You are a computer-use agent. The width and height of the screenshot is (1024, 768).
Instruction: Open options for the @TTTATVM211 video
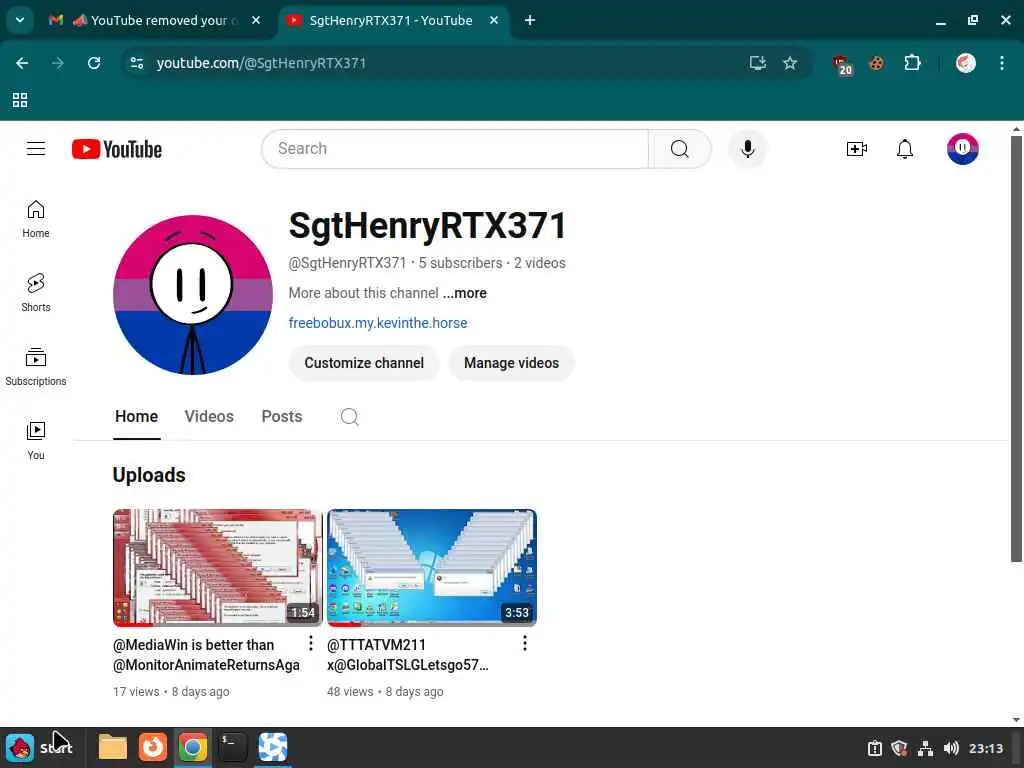click(x=524, y=643)
